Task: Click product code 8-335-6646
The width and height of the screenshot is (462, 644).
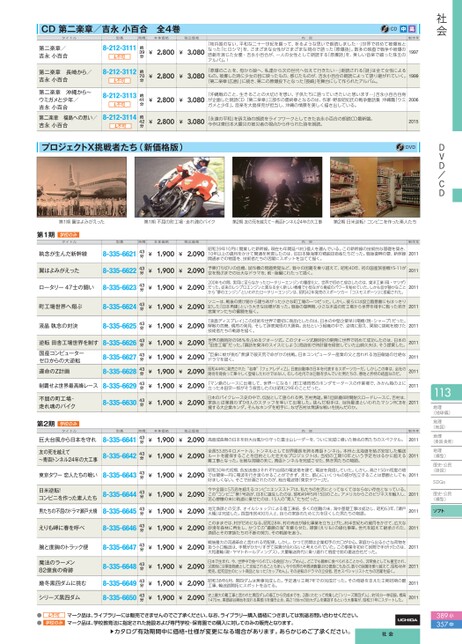Action: (120, 528)
